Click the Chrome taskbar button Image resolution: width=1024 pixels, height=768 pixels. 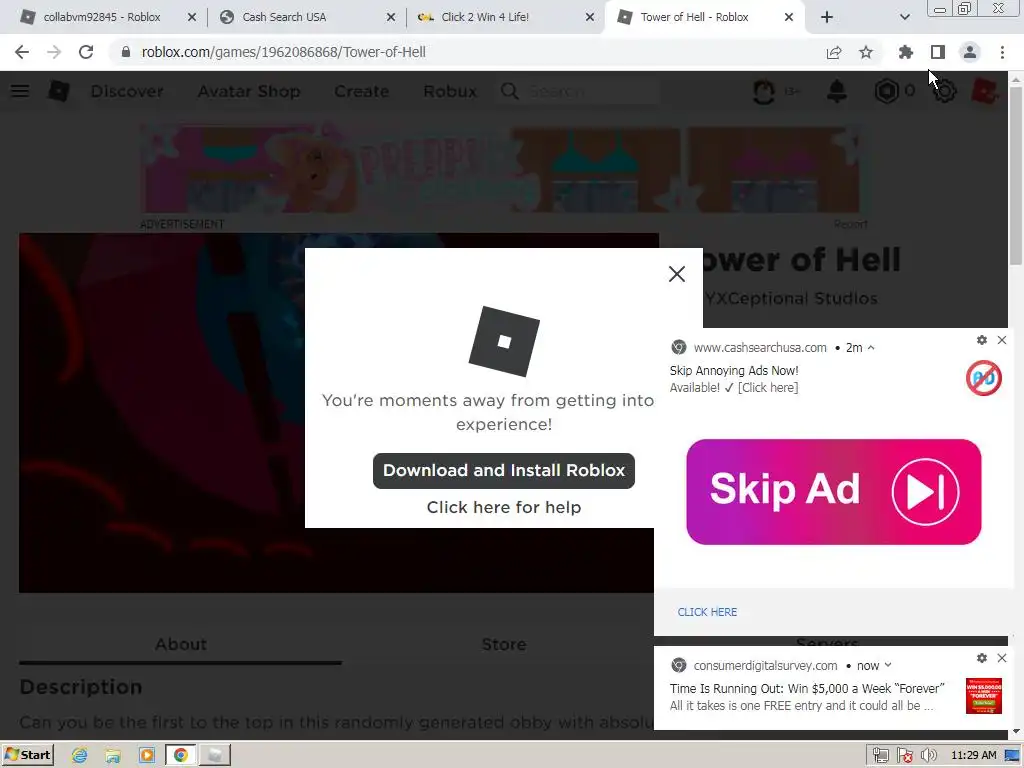coord(181,756)
